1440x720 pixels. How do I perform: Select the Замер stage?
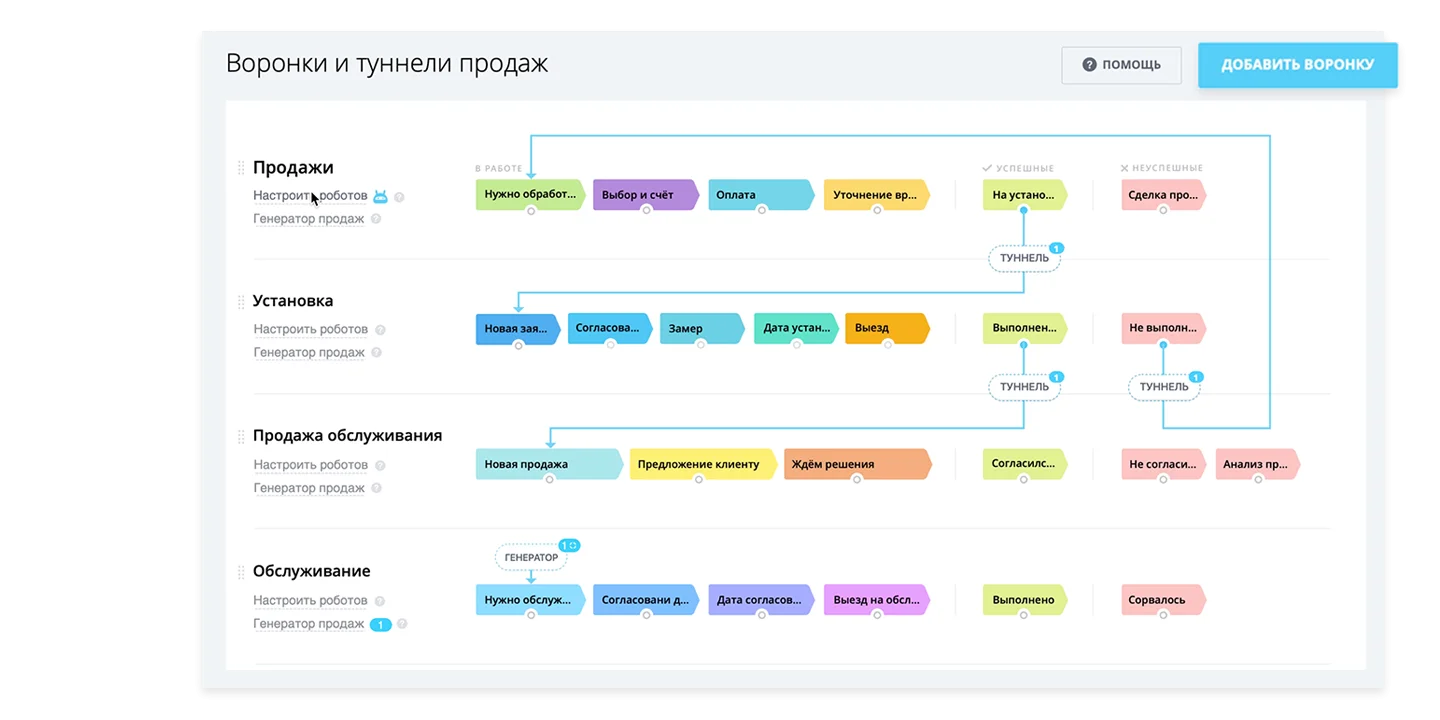(702, 329)
